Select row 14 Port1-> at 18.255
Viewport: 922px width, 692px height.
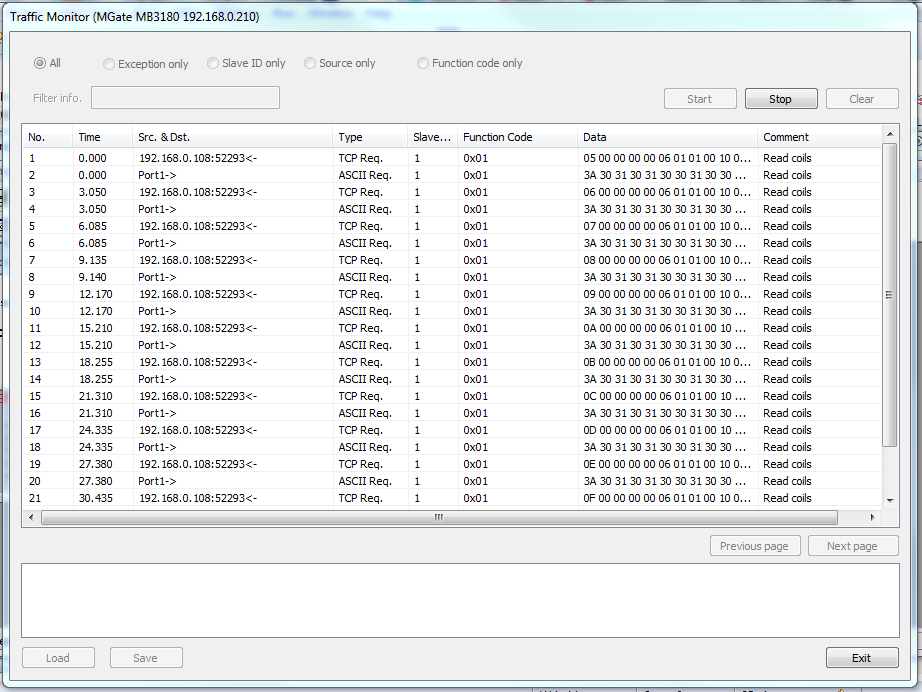click(452, 380)
